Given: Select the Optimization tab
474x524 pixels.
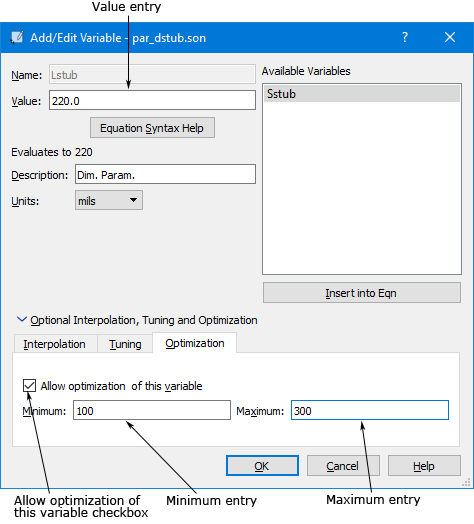Looking at the screenshot, I should tap(195, 343).
